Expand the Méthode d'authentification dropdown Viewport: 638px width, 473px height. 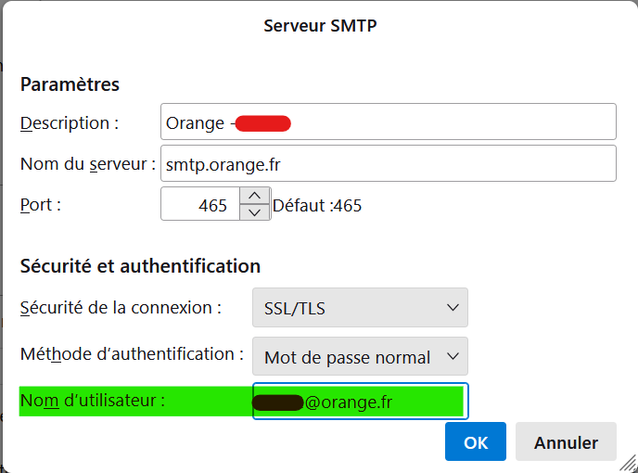pyautogui.click(x=359, y=356)
